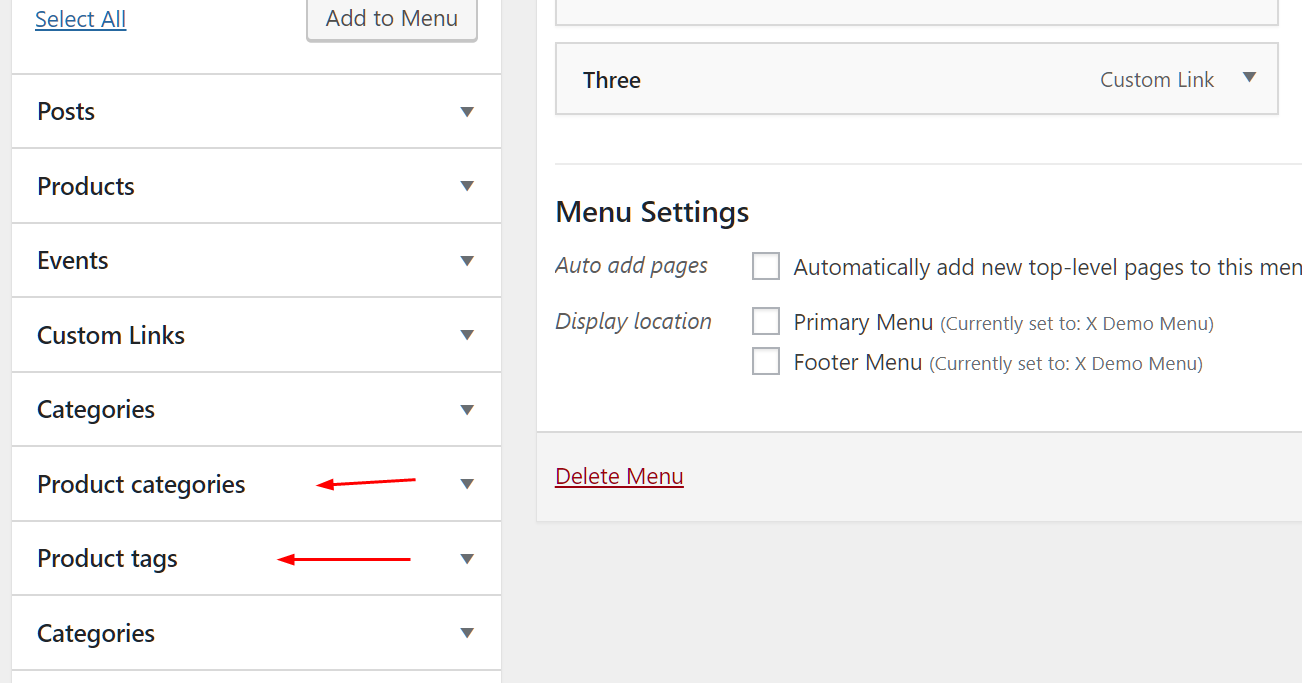The image size is (1302, 683).
Task: Open the Three menu item arrow
Action: [x=1249, y=78]
